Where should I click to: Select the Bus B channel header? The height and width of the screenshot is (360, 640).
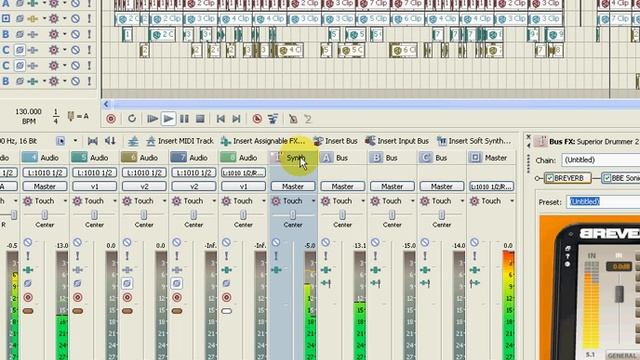click(x=391, y=158)
